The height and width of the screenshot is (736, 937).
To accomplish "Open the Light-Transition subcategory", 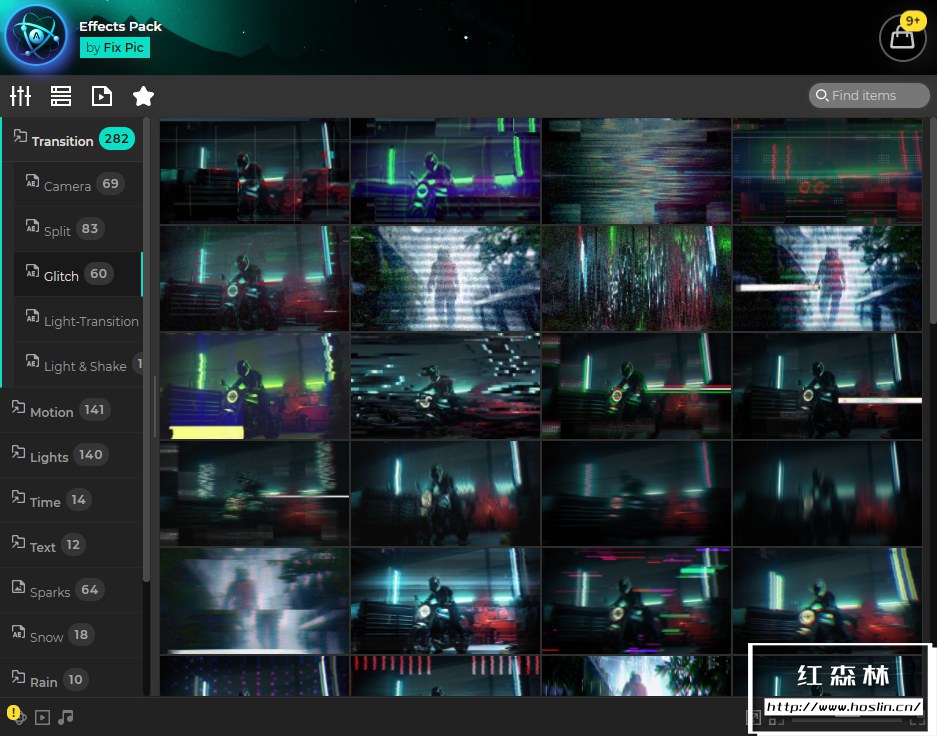I will click(x=78, y=320).
